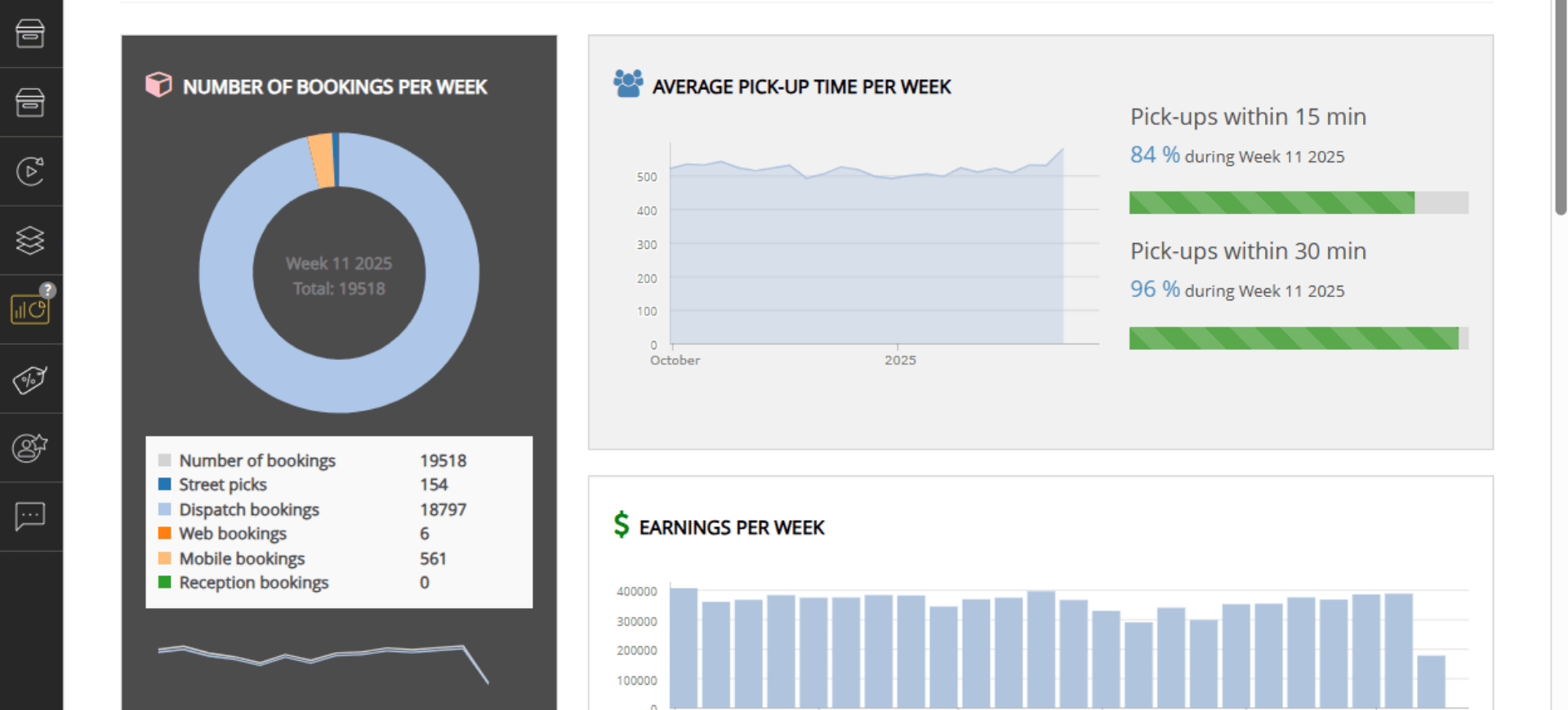Click the 'Mobile bookings' legend label

(x=242, y=558)
